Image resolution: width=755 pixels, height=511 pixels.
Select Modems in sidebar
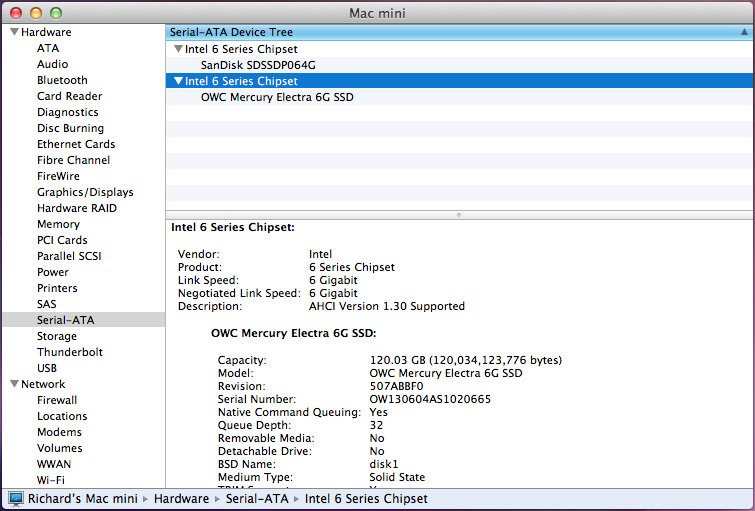[59, 432]
